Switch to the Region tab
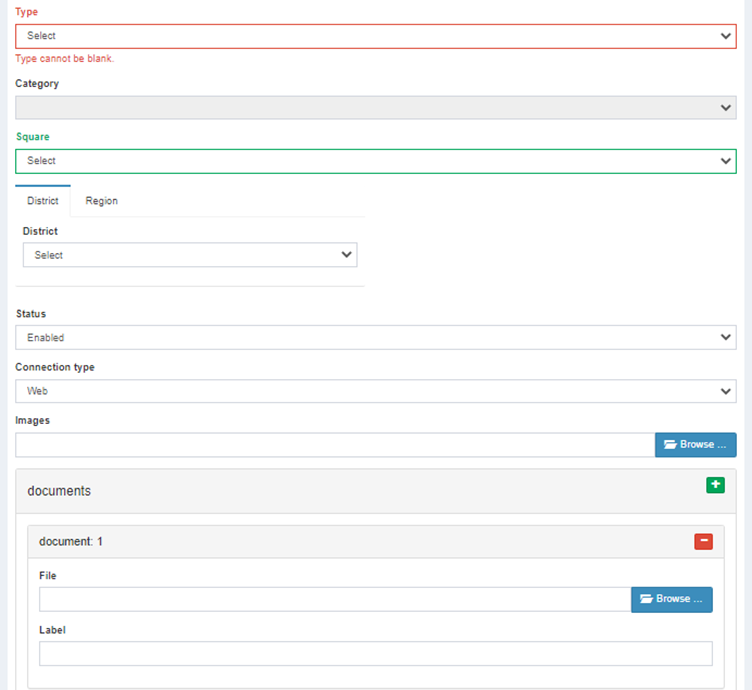This screenshot has height=690, width=752. 101,201
